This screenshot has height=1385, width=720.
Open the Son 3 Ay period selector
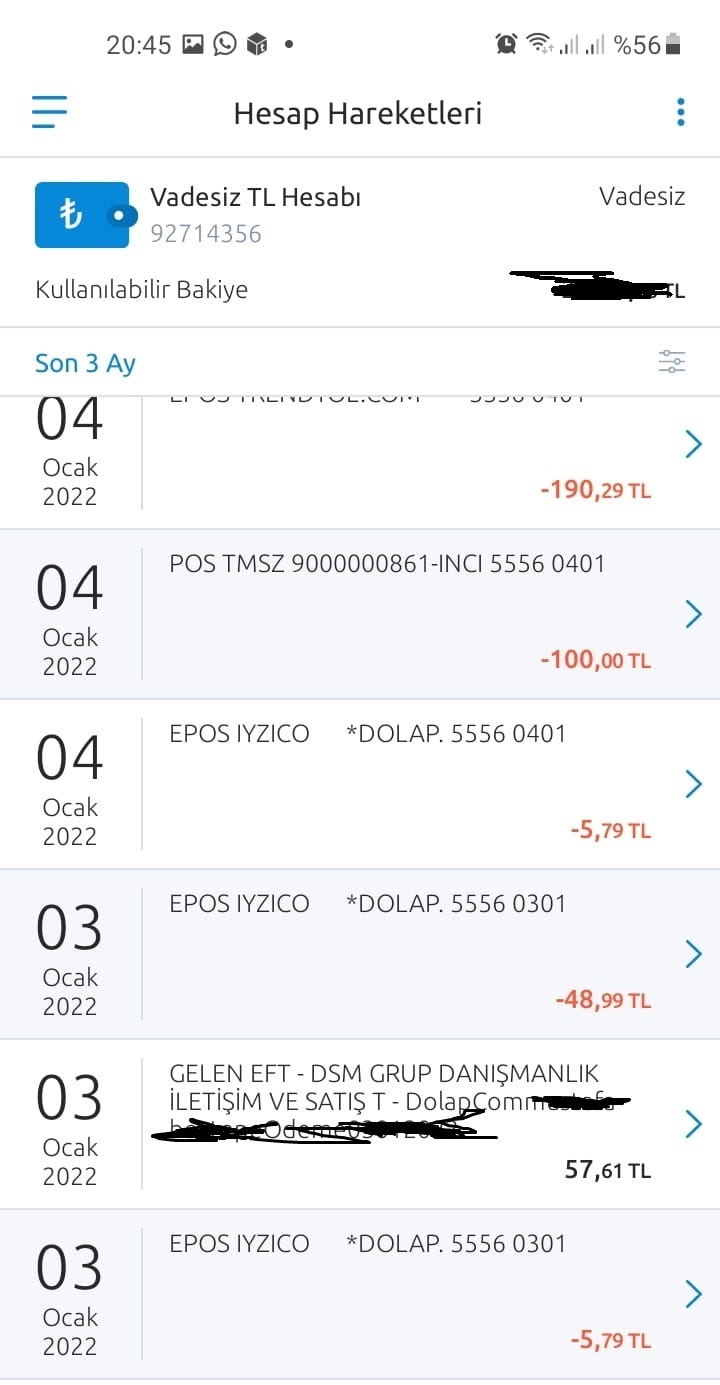[85, 363]
